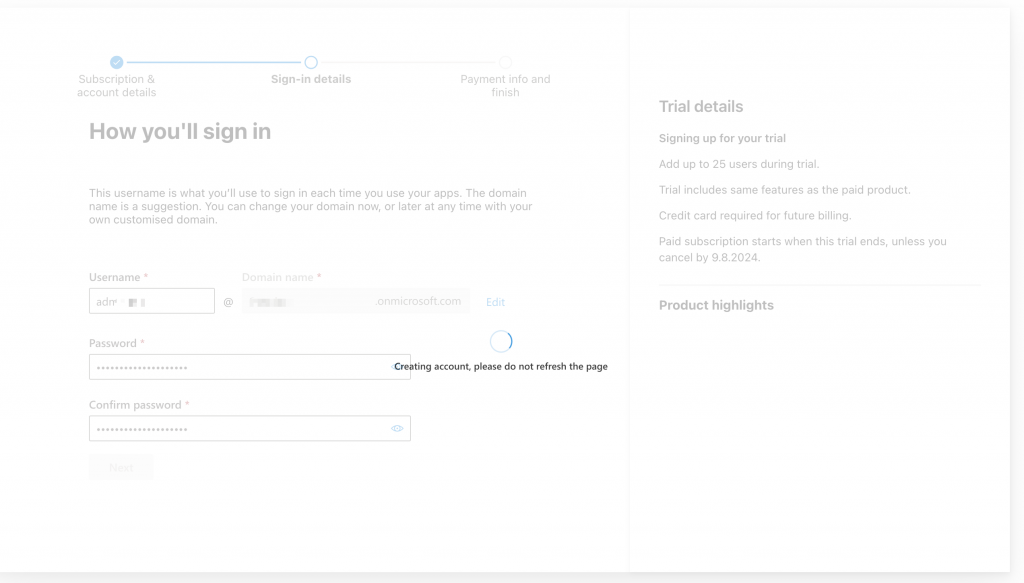This screenshot has width=1024, height=583.
Task: Click into the Password field
Action: point(240,367)
